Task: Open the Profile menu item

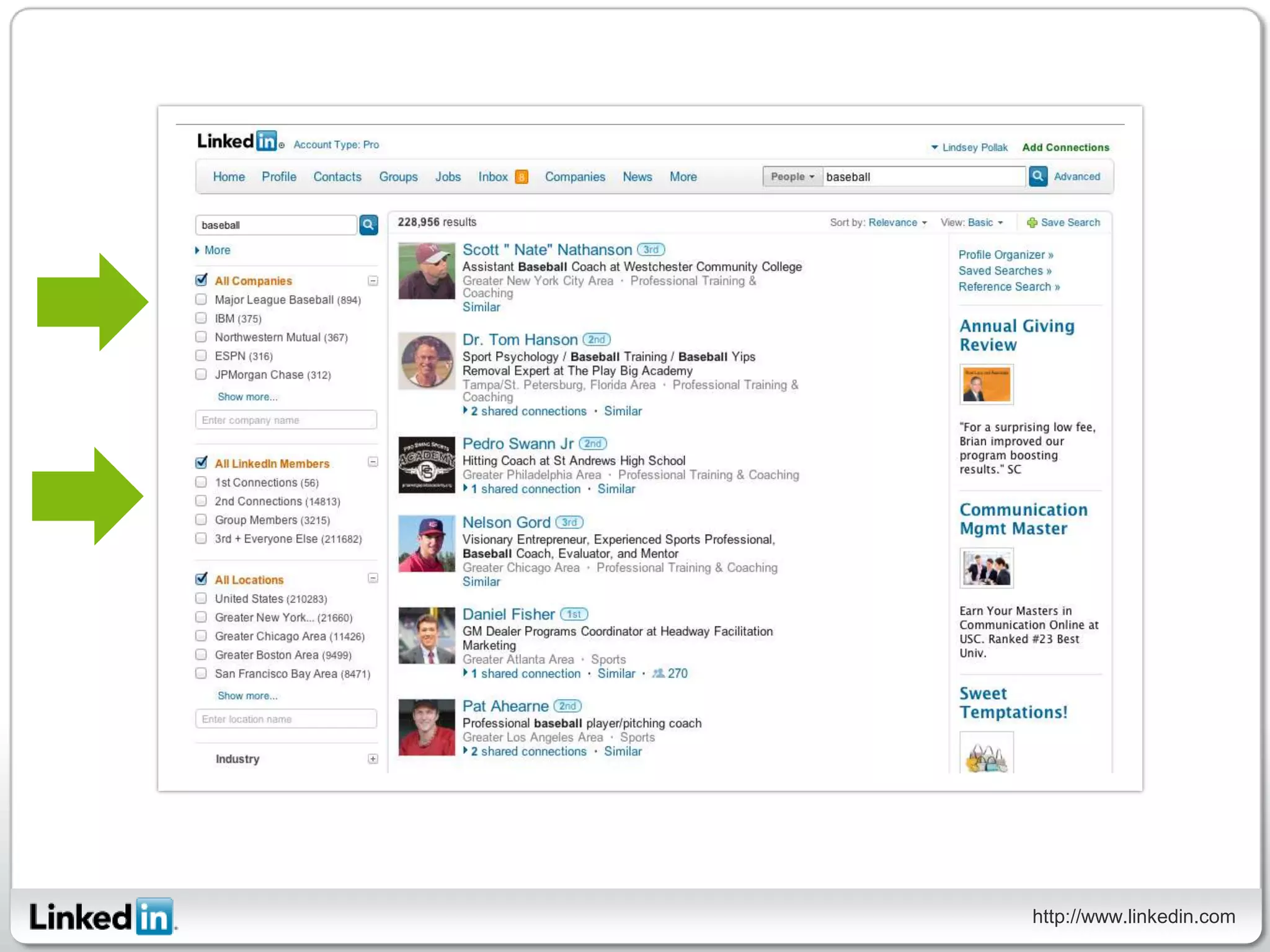Action: pos(279,177)
